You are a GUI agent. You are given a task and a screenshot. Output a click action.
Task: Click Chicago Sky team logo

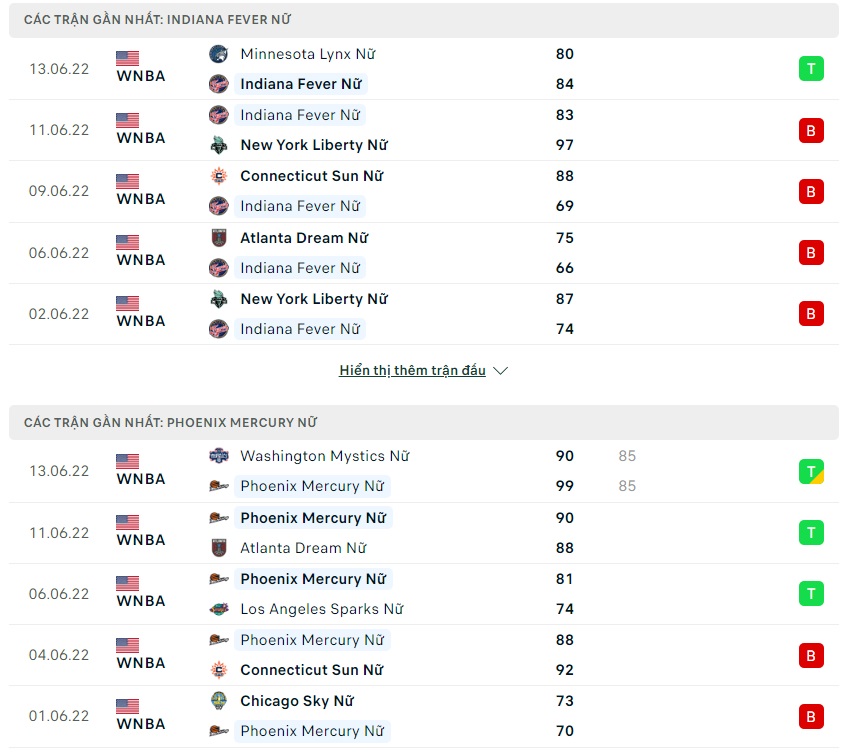tap(219, 701)
